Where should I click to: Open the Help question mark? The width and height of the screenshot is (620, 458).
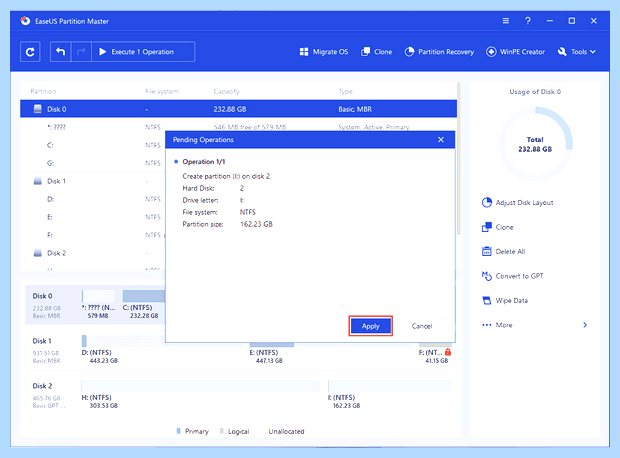[x=528, y=21]
